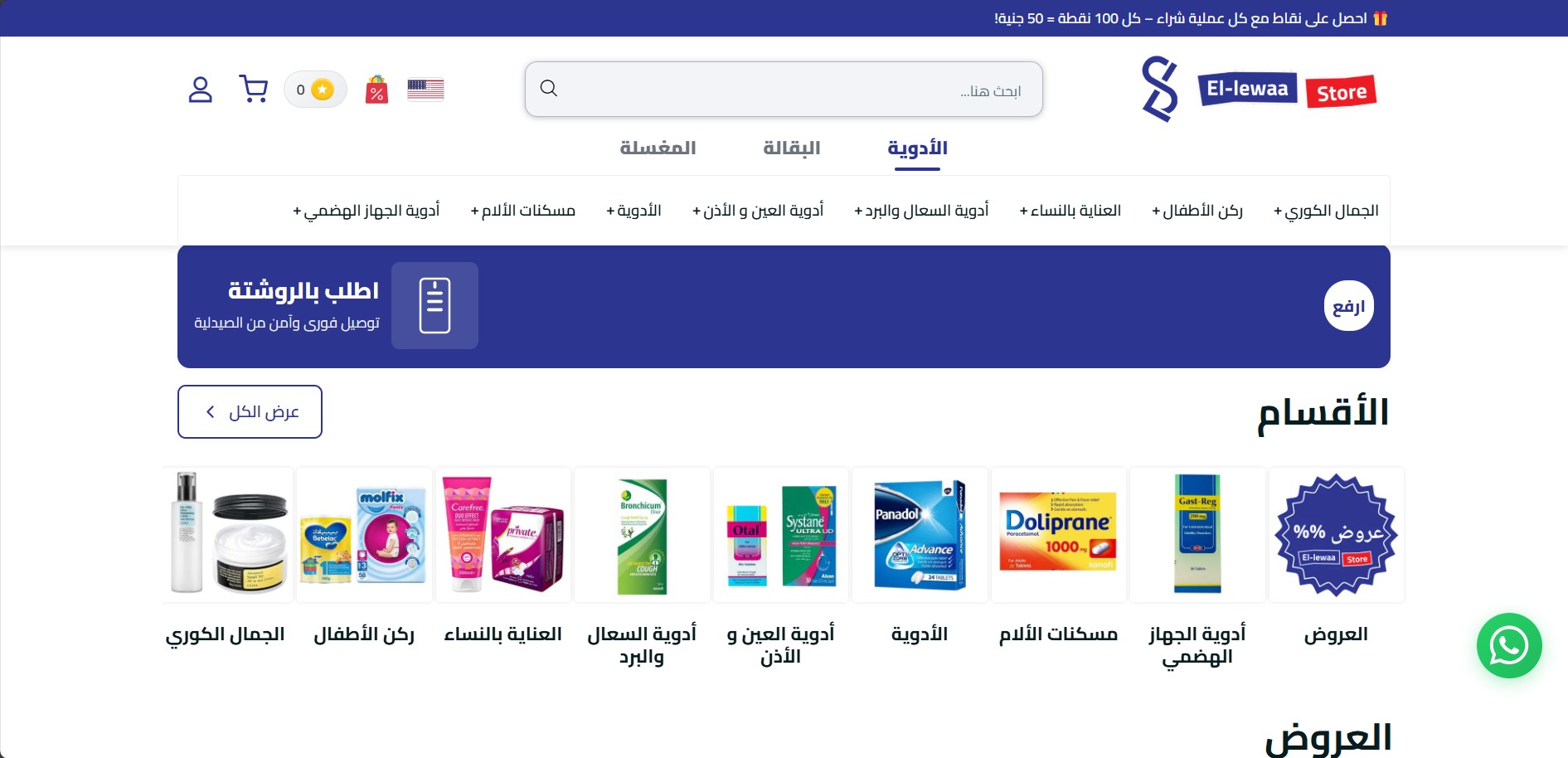The image size is (1568, 758).
Task: Open the Doliprane painkillers category thumbnail
Action: [1058, 534]
